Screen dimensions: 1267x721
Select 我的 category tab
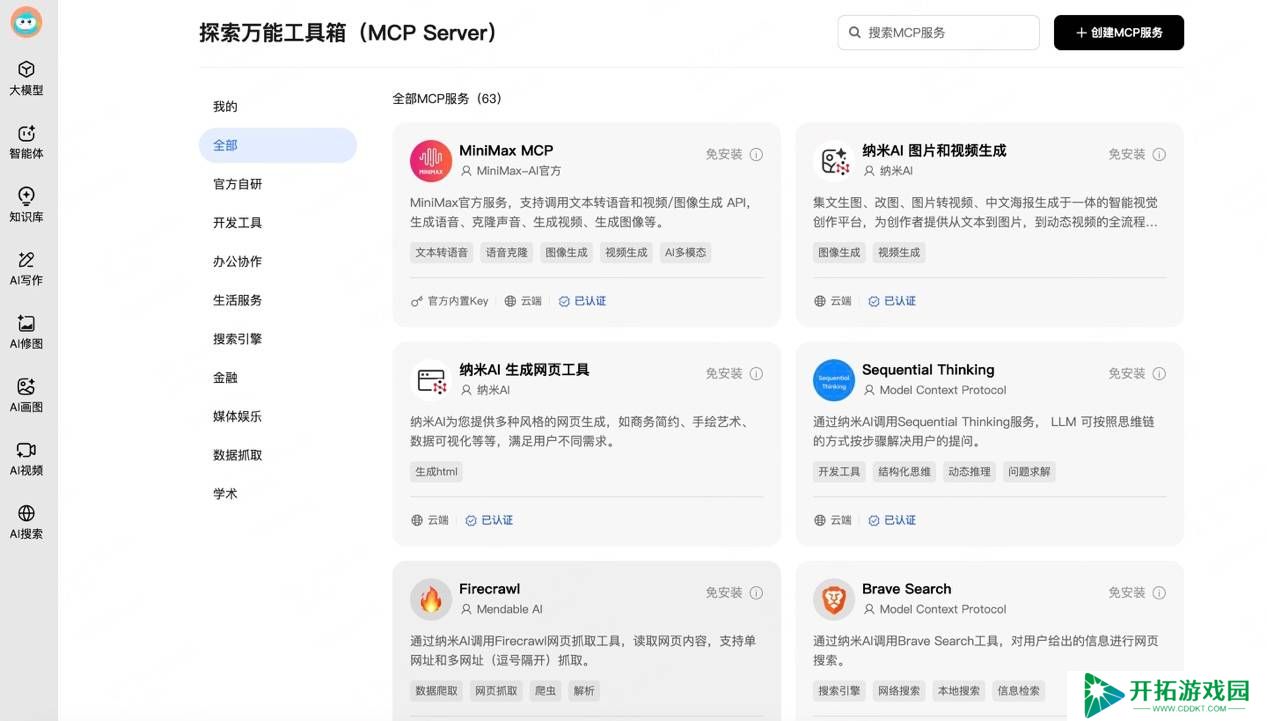coord(278,106)
